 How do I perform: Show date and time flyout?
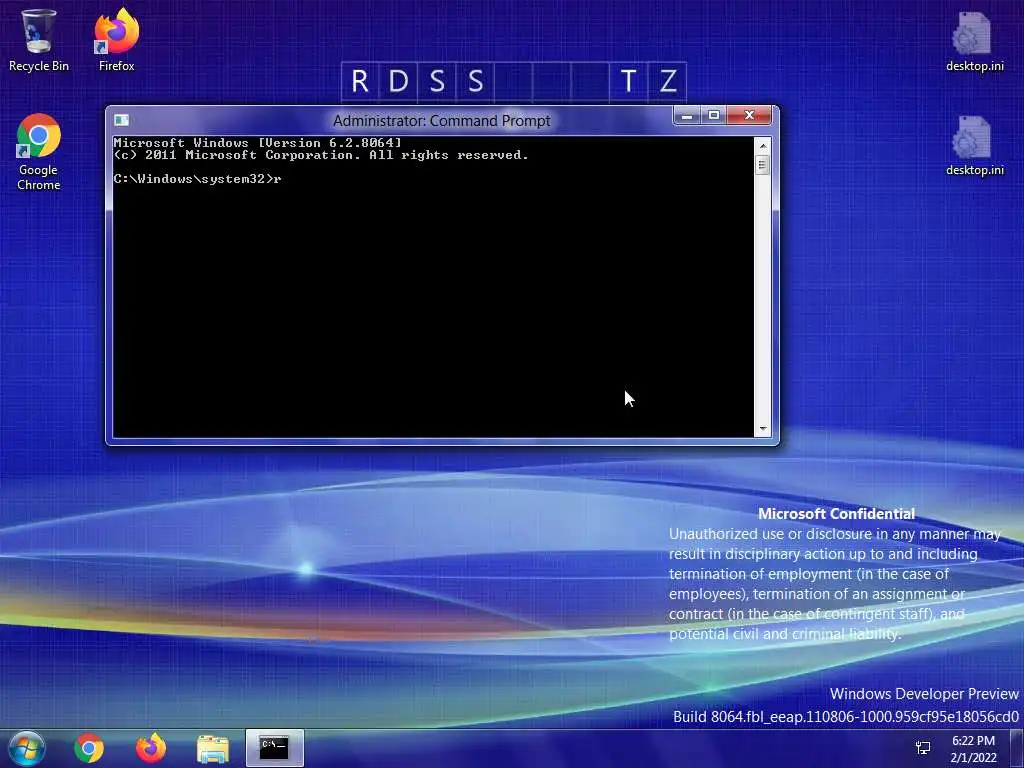click(x=973, y=748)
